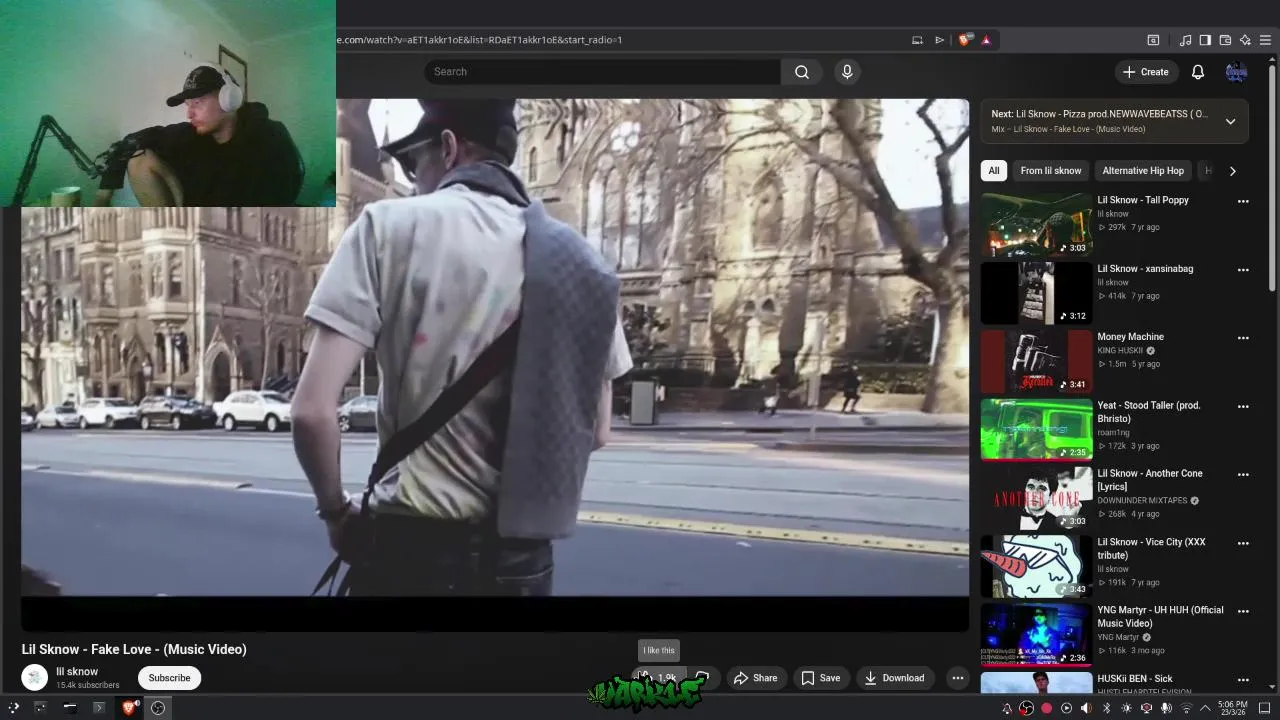
Task: Open the Brave playlist music note icon
Action: click(1186, 40)
